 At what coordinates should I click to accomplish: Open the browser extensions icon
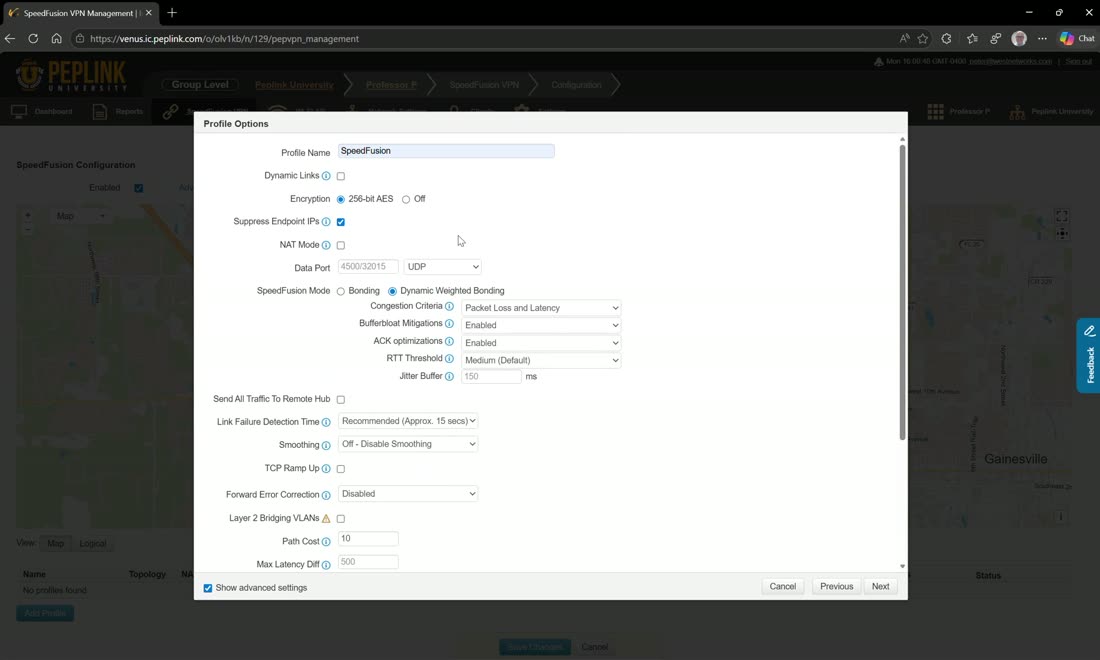946,39
